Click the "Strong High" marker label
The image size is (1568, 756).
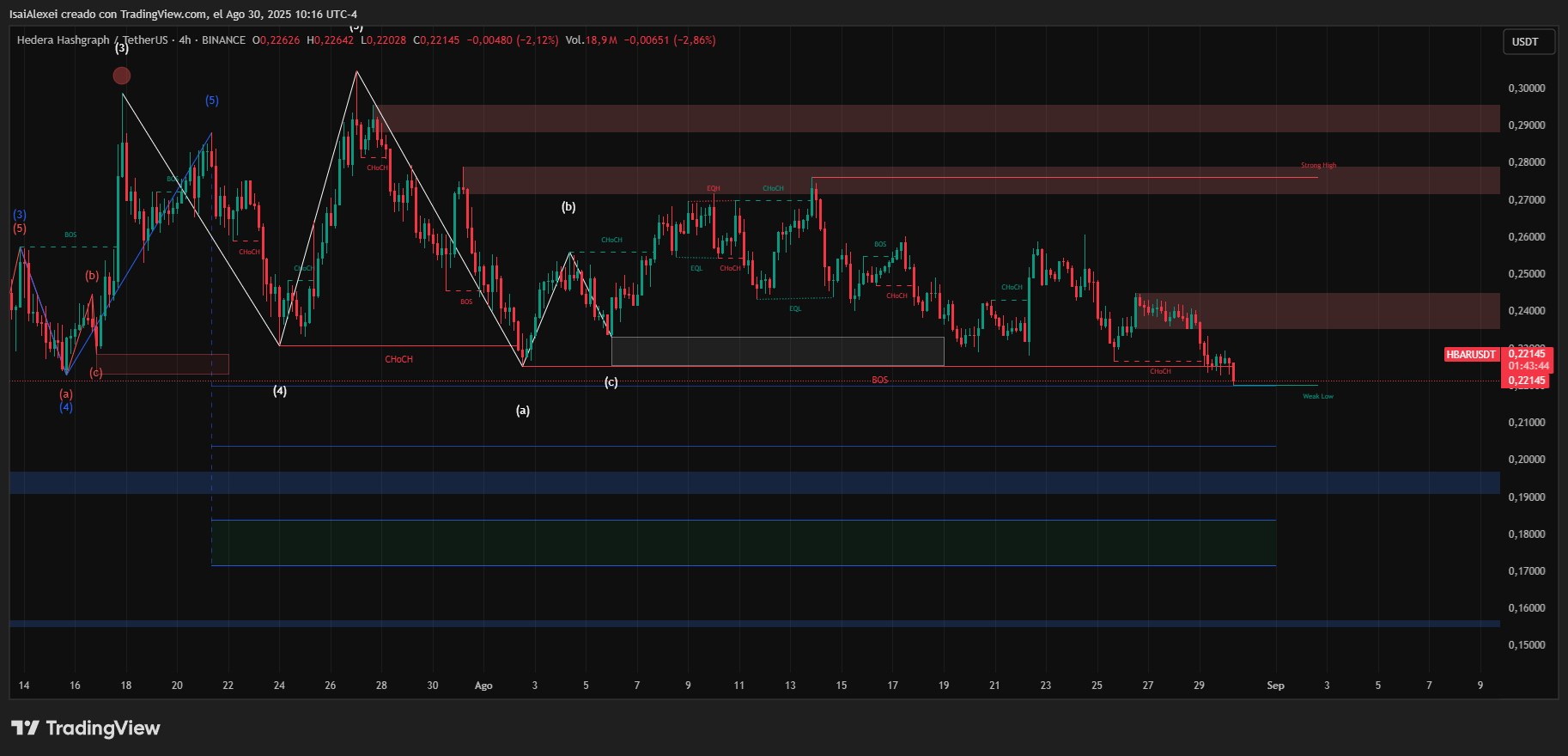(x=1318, y=166)
